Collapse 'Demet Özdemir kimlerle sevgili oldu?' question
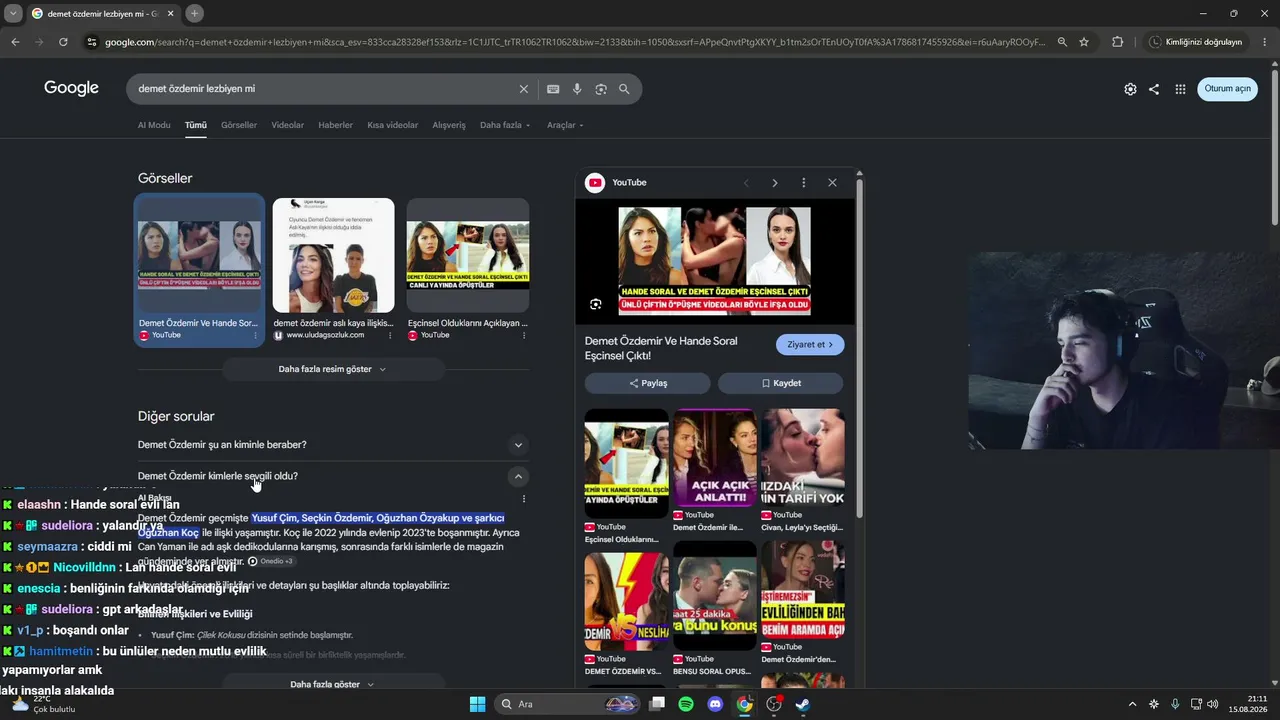 (333, 476)
